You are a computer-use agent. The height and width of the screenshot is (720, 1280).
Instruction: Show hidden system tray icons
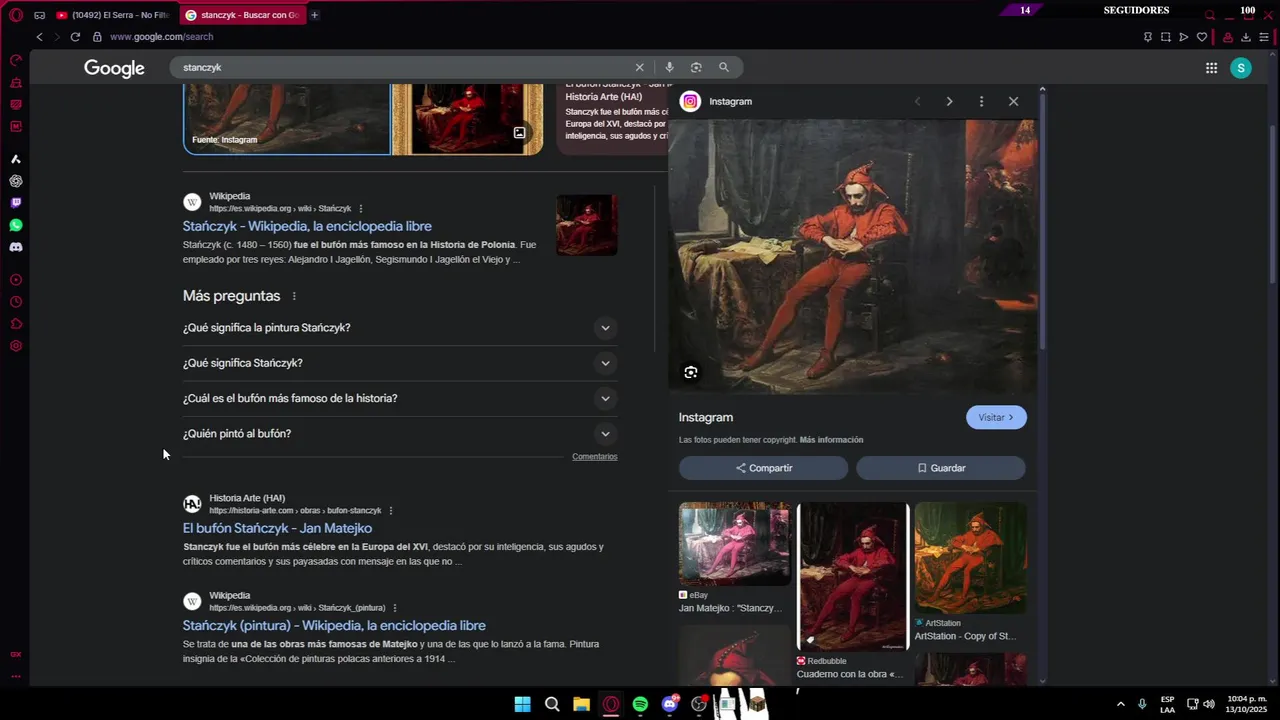1120,704
